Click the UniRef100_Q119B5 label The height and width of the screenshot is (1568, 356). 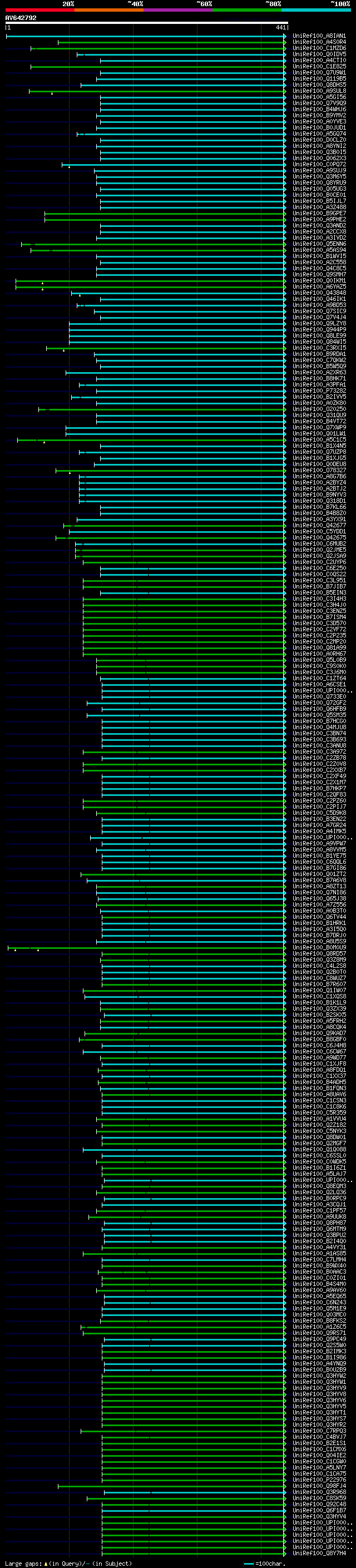pyautogui.click(x=319, y=78)
